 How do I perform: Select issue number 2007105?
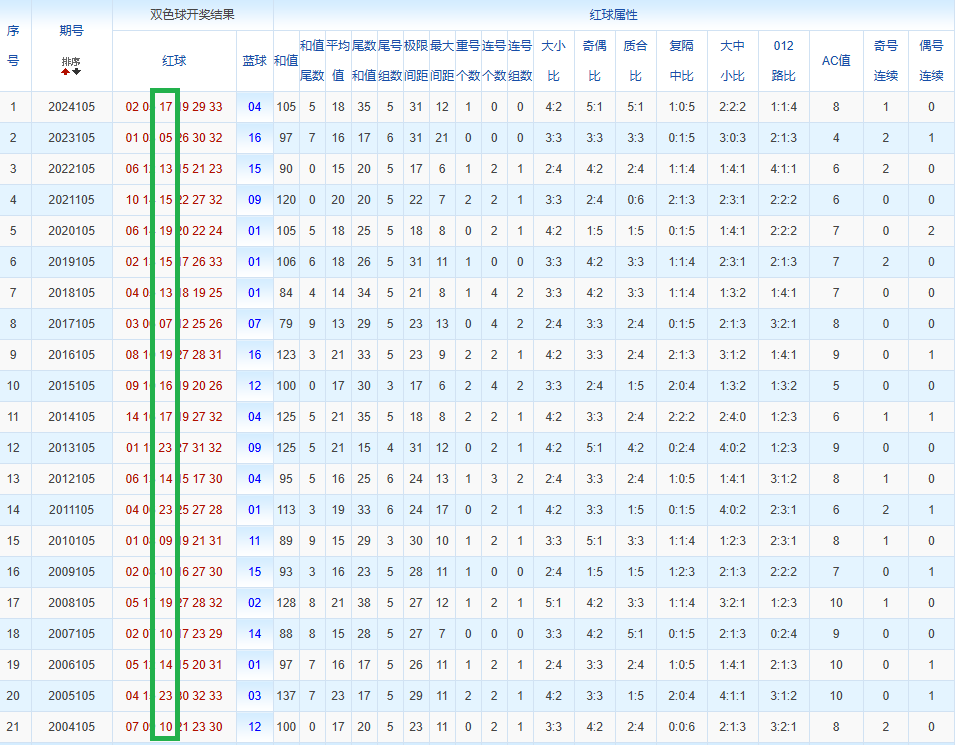click(x=72, y=634)
